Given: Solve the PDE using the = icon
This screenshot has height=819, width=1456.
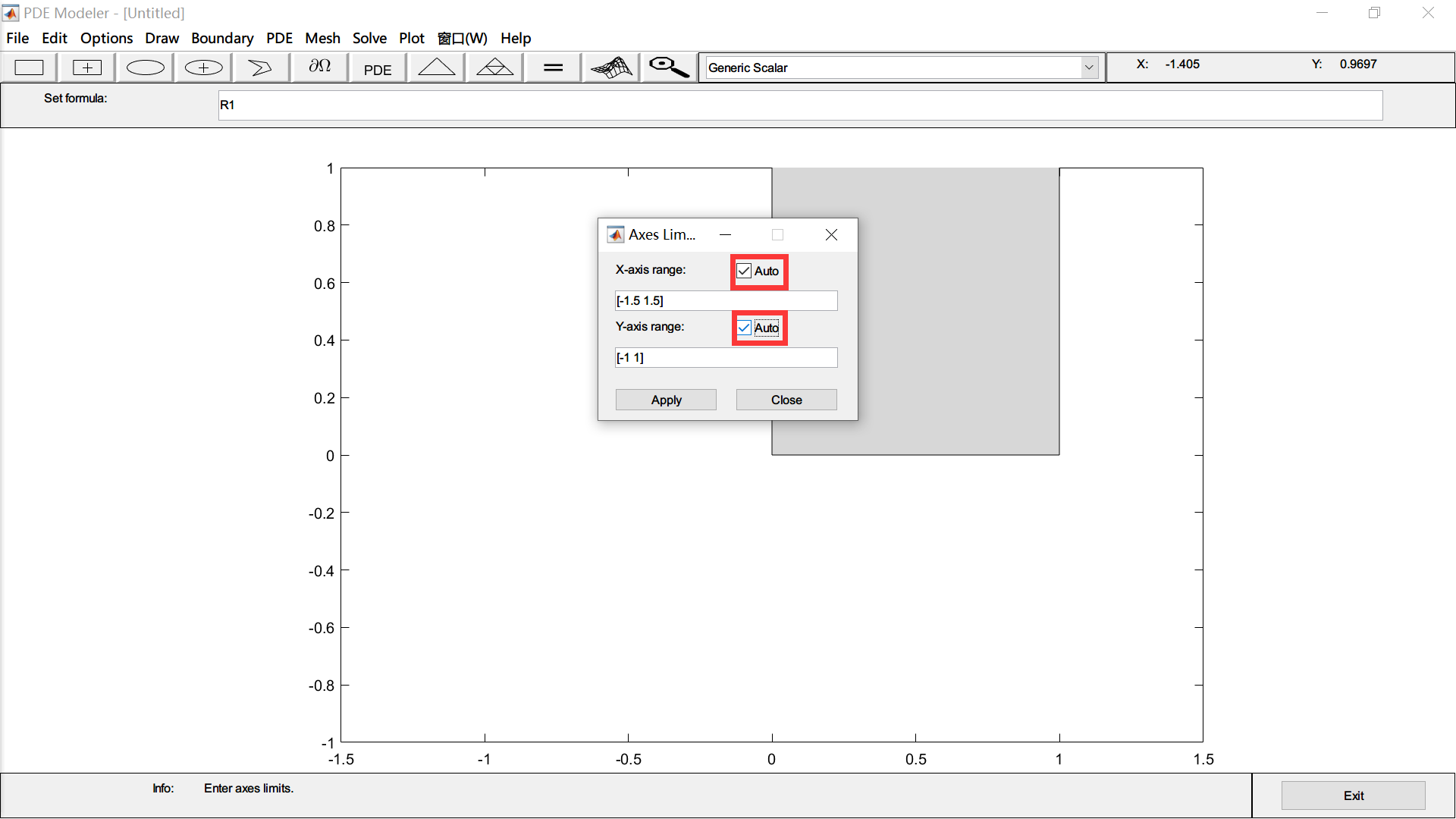Looking at the screenshot, I should pos(552,67).
